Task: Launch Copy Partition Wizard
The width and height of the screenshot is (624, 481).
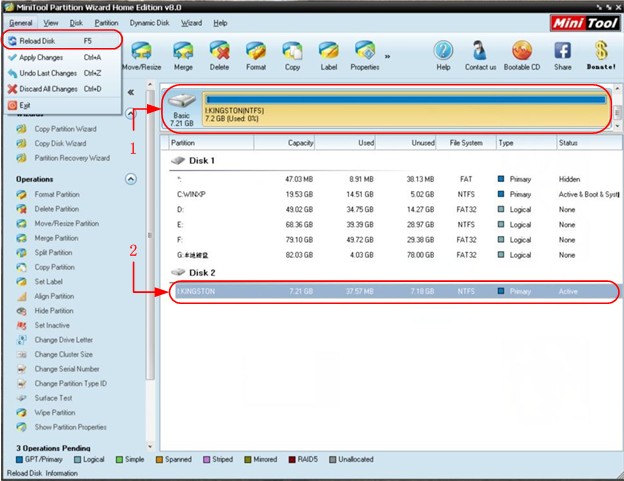Action: (x=65, y=129)
